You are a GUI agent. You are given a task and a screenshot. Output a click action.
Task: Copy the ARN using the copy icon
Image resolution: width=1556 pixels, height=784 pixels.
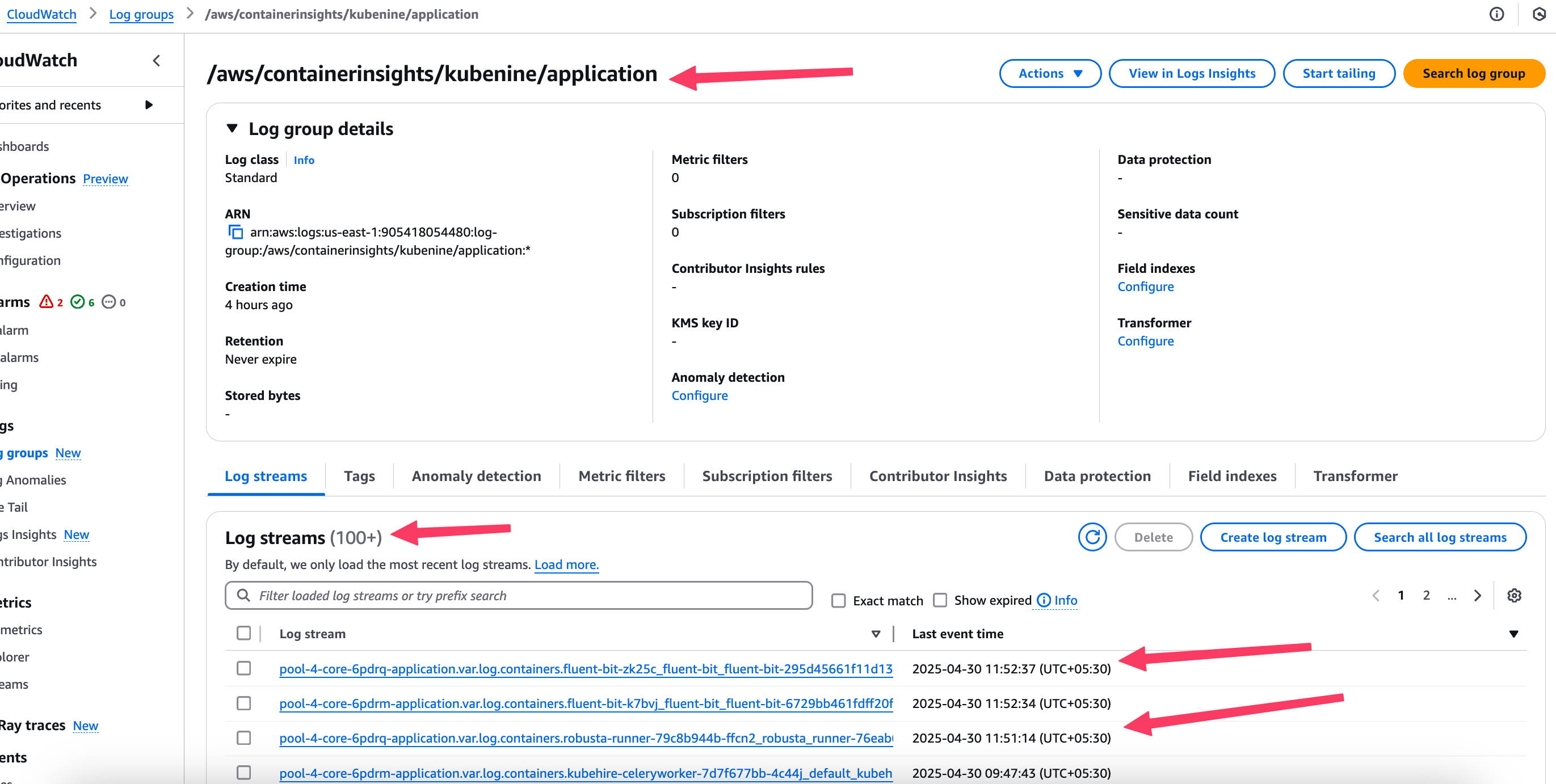click(x=235, y=232)
